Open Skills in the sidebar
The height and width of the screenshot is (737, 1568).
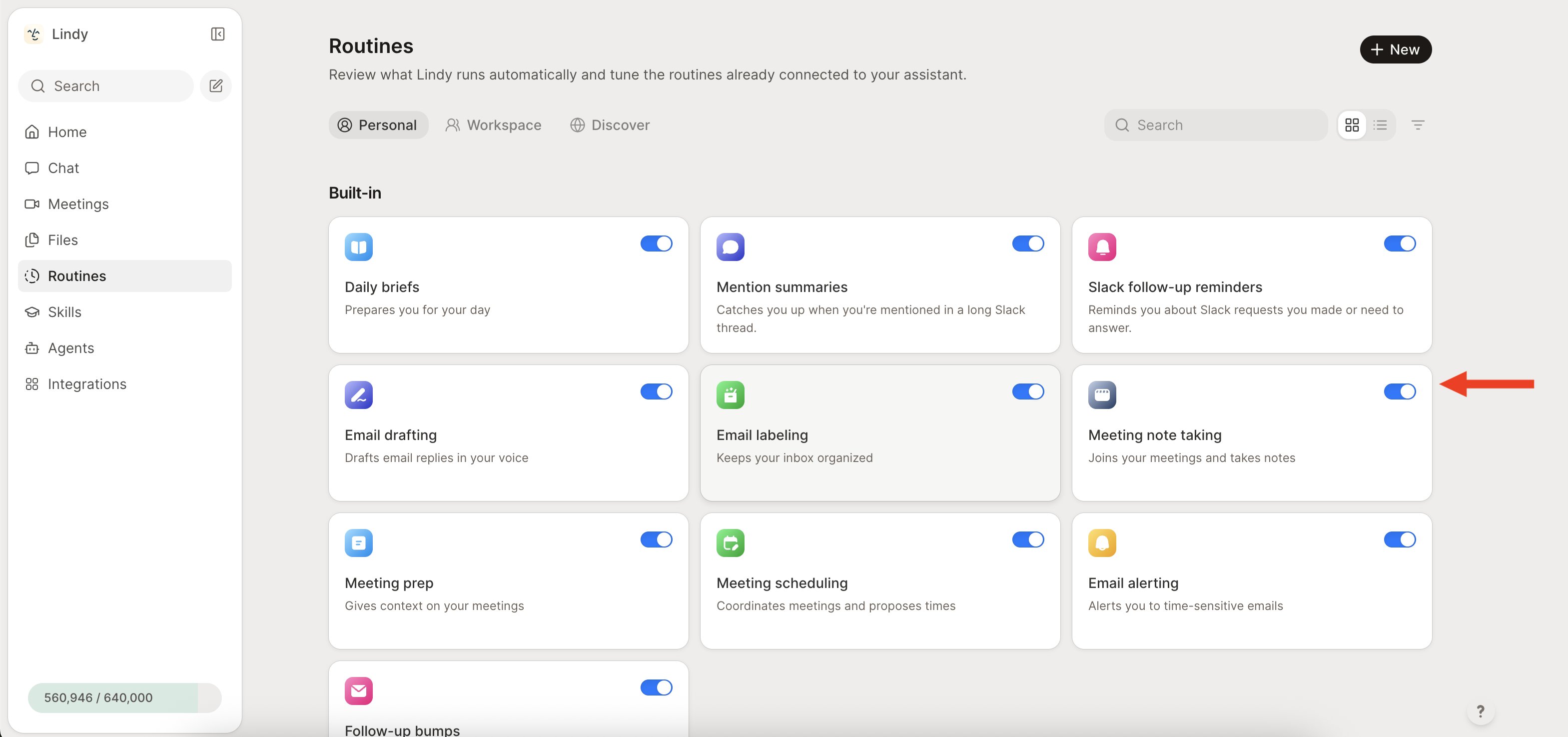pos(125,312)
